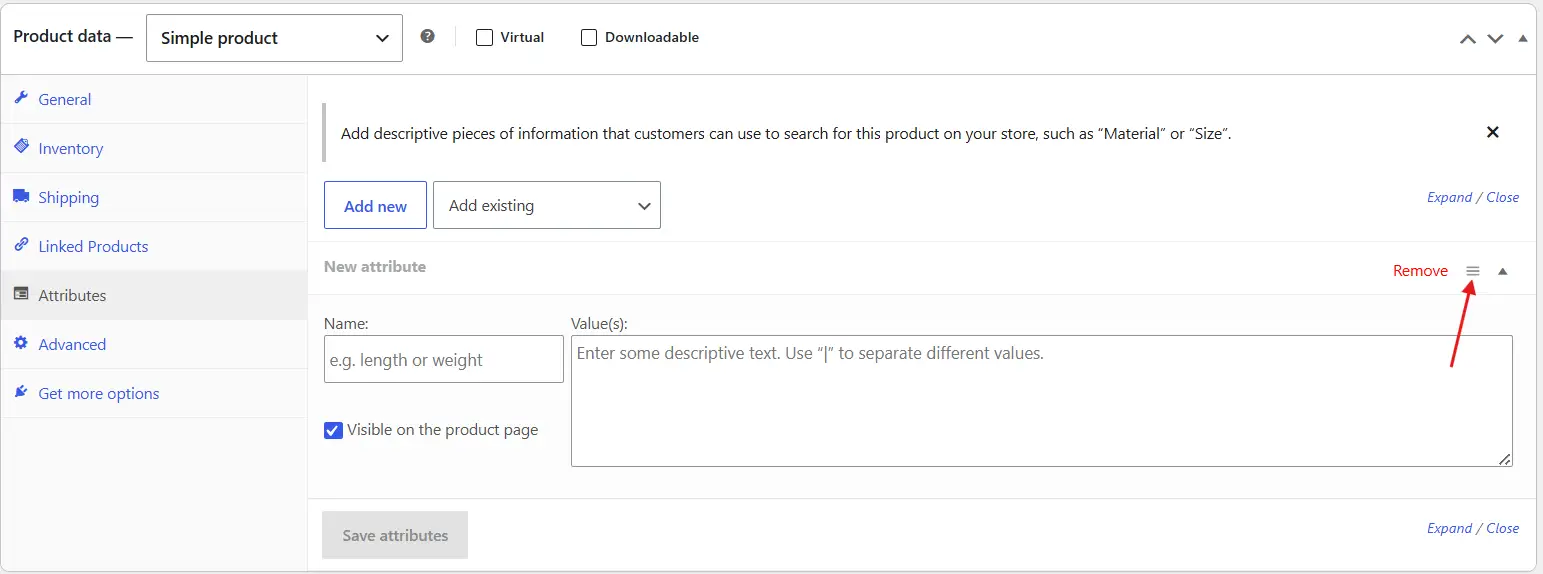Click the General wrench icon
The image size is (1543, 574).
21,98
